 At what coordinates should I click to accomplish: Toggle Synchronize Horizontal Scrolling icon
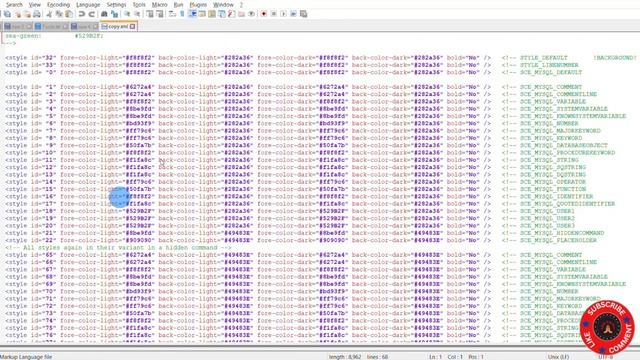pos(160,14)
